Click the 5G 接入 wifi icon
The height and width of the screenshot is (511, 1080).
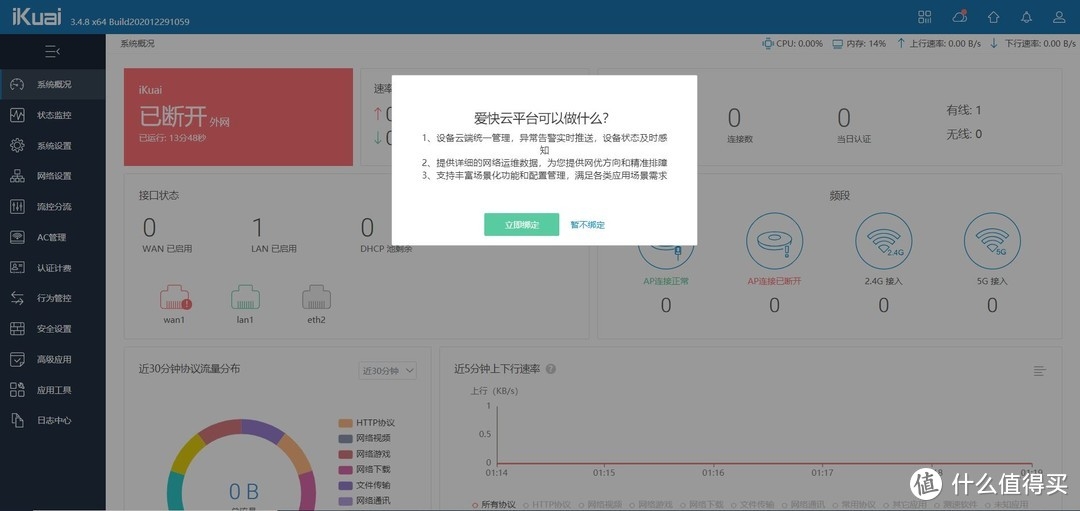coord(993,240)
